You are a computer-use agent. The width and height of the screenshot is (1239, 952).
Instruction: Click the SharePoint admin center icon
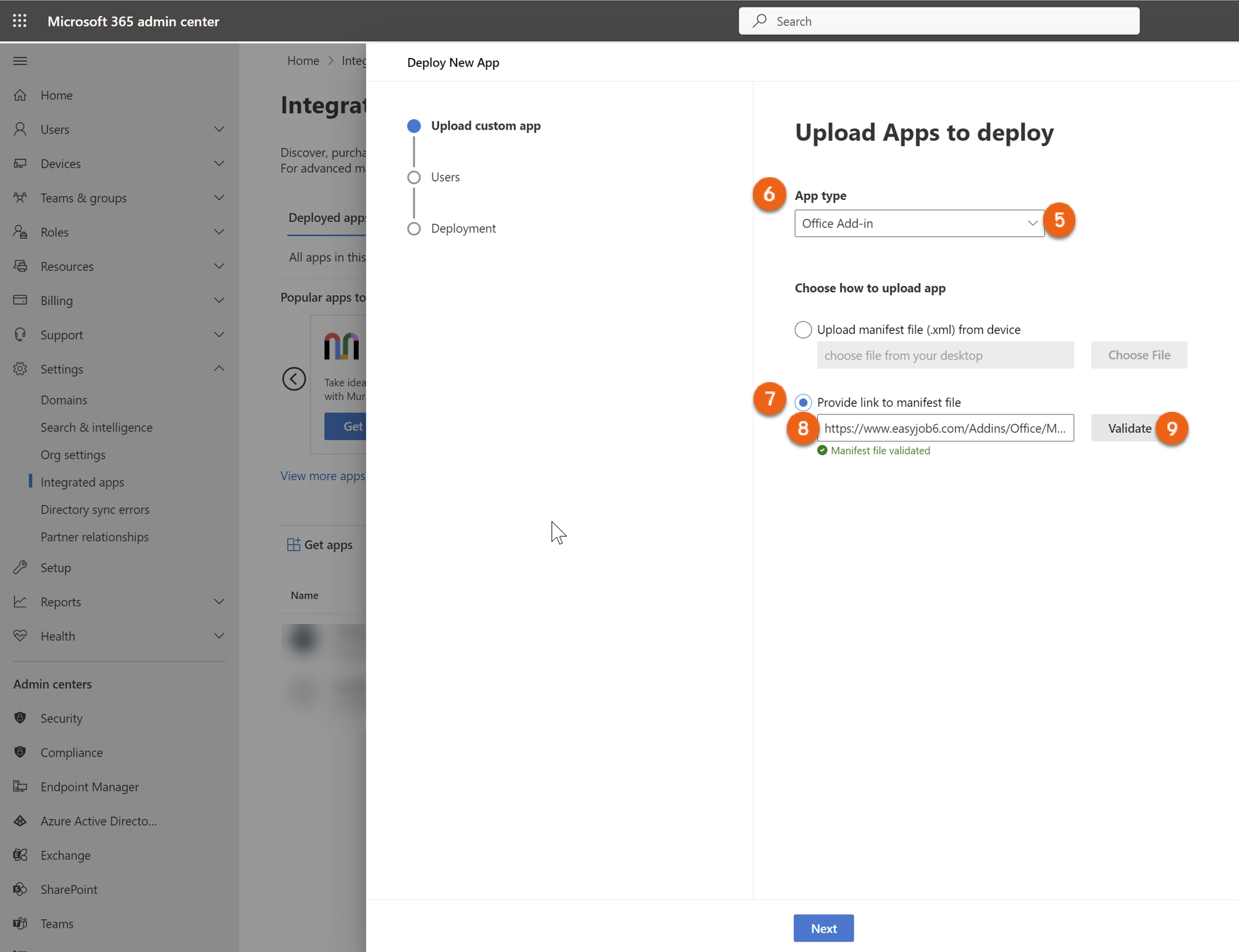pyautogui.click(x=20, y=889)
